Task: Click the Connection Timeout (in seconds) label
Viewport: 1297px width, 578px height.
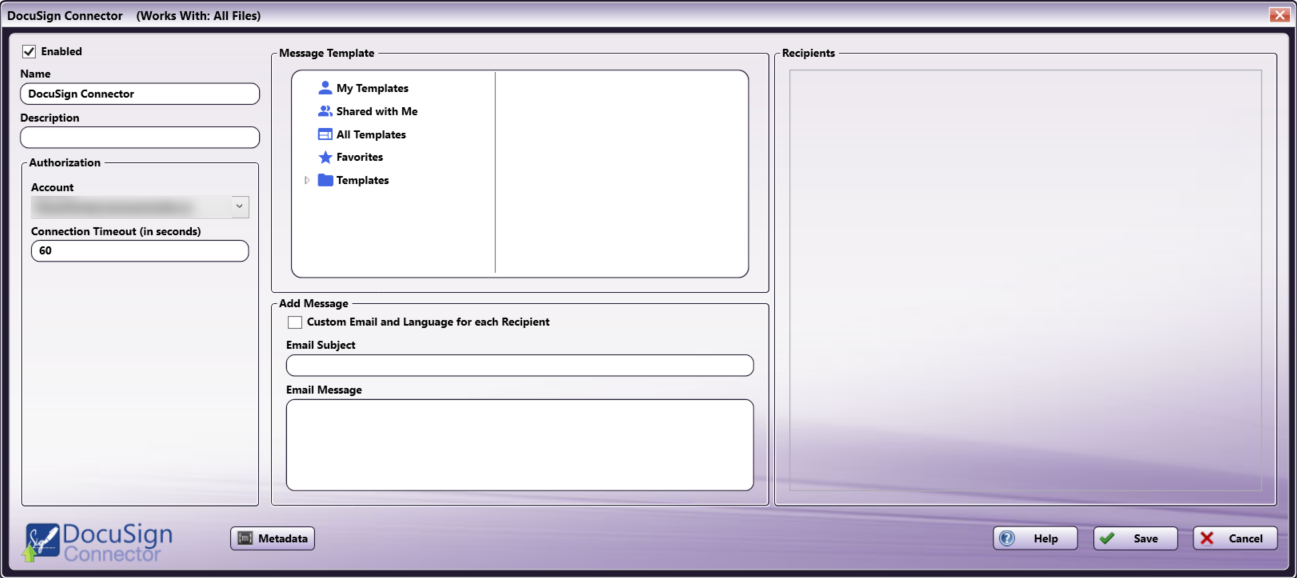Action: (116, 231)
